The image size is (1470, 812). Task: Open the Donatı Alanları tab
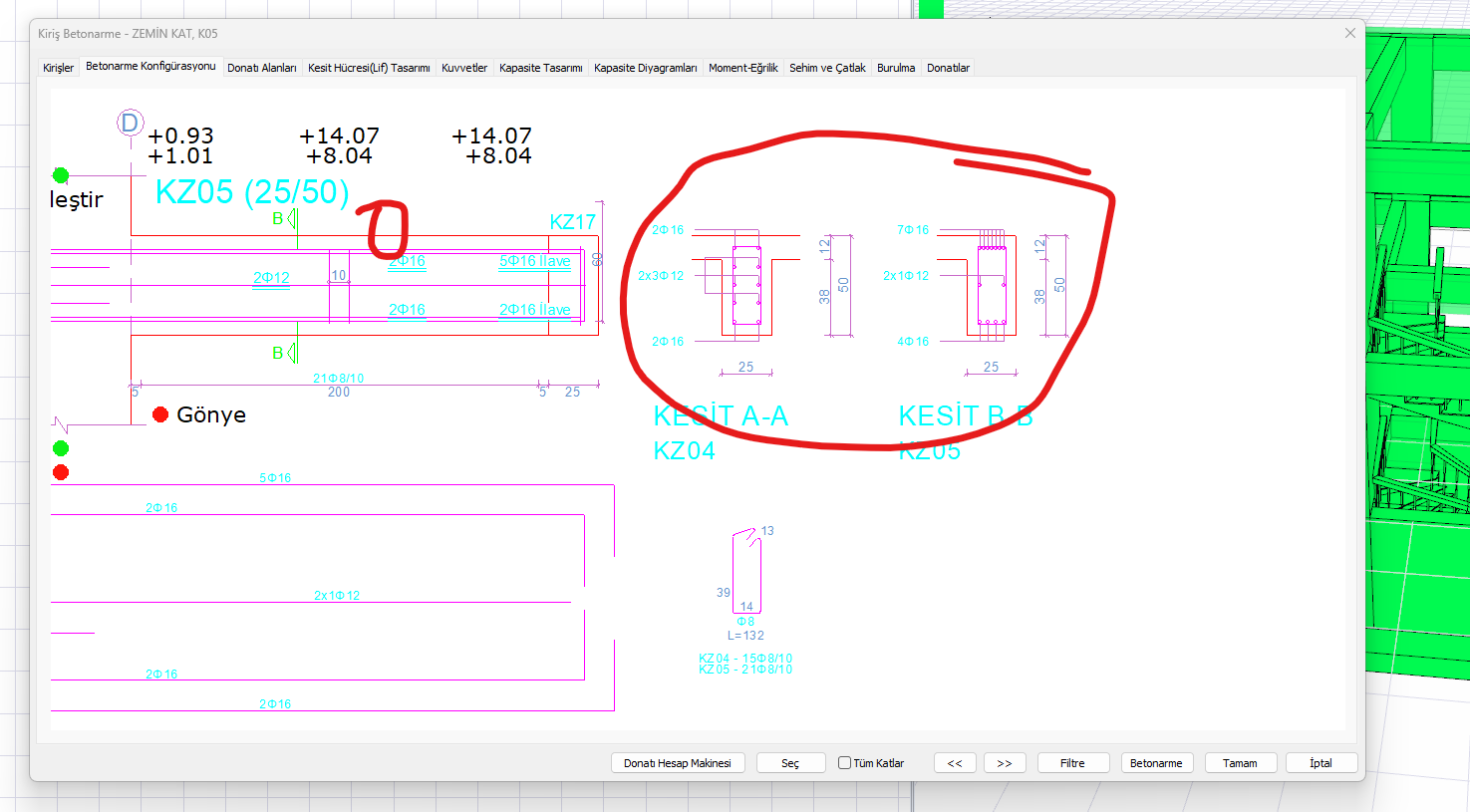coord(261,68)
